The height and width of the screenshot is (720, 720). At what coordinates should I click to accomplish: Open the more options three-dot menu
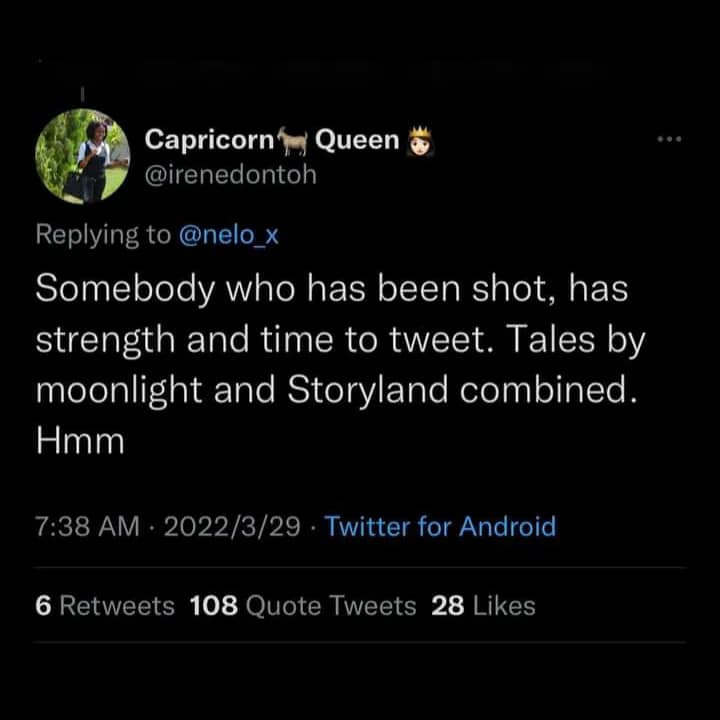click(x=668, y=140)
